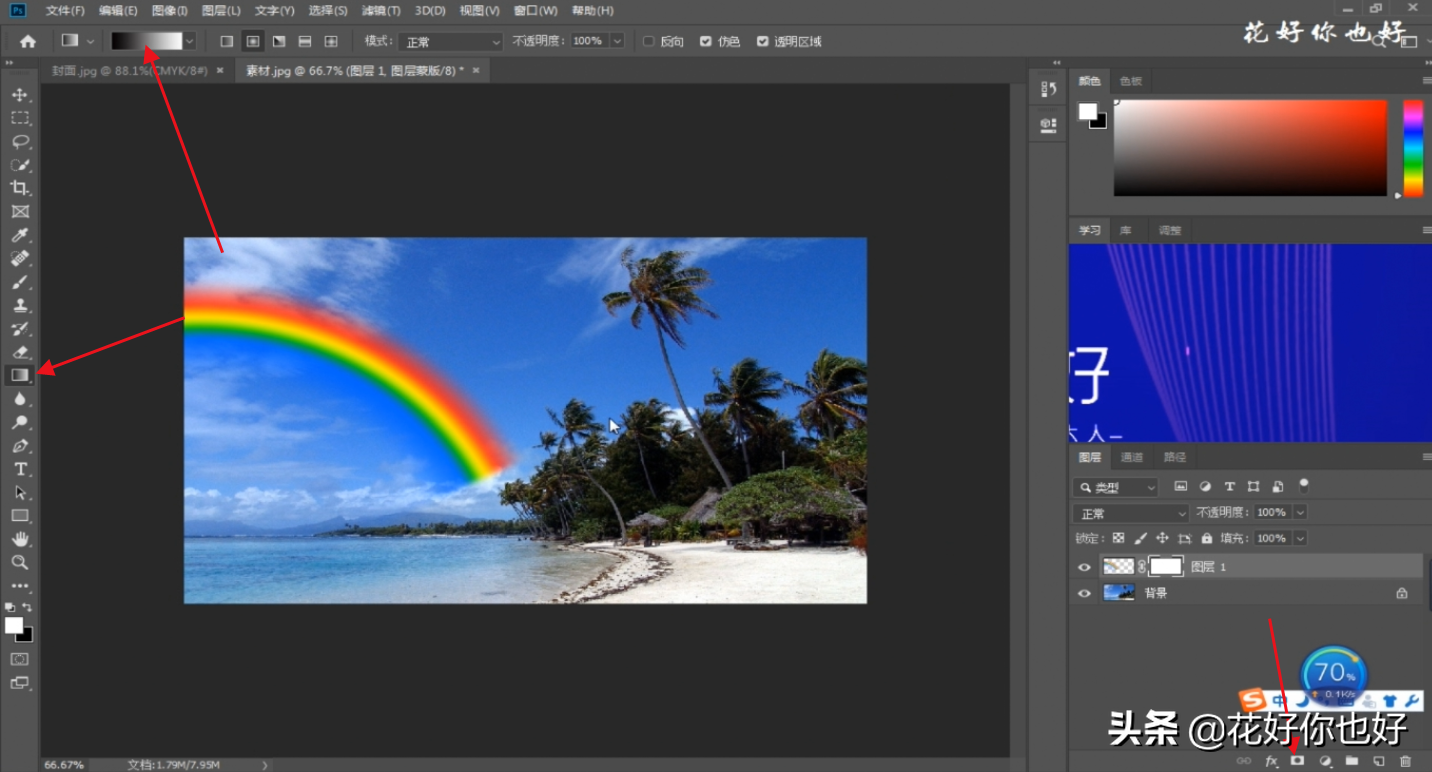This screenshot has height=772, width=1432.
Task: Toggle the lock transparent pixels button
Action: click(x=1118, y=538)
